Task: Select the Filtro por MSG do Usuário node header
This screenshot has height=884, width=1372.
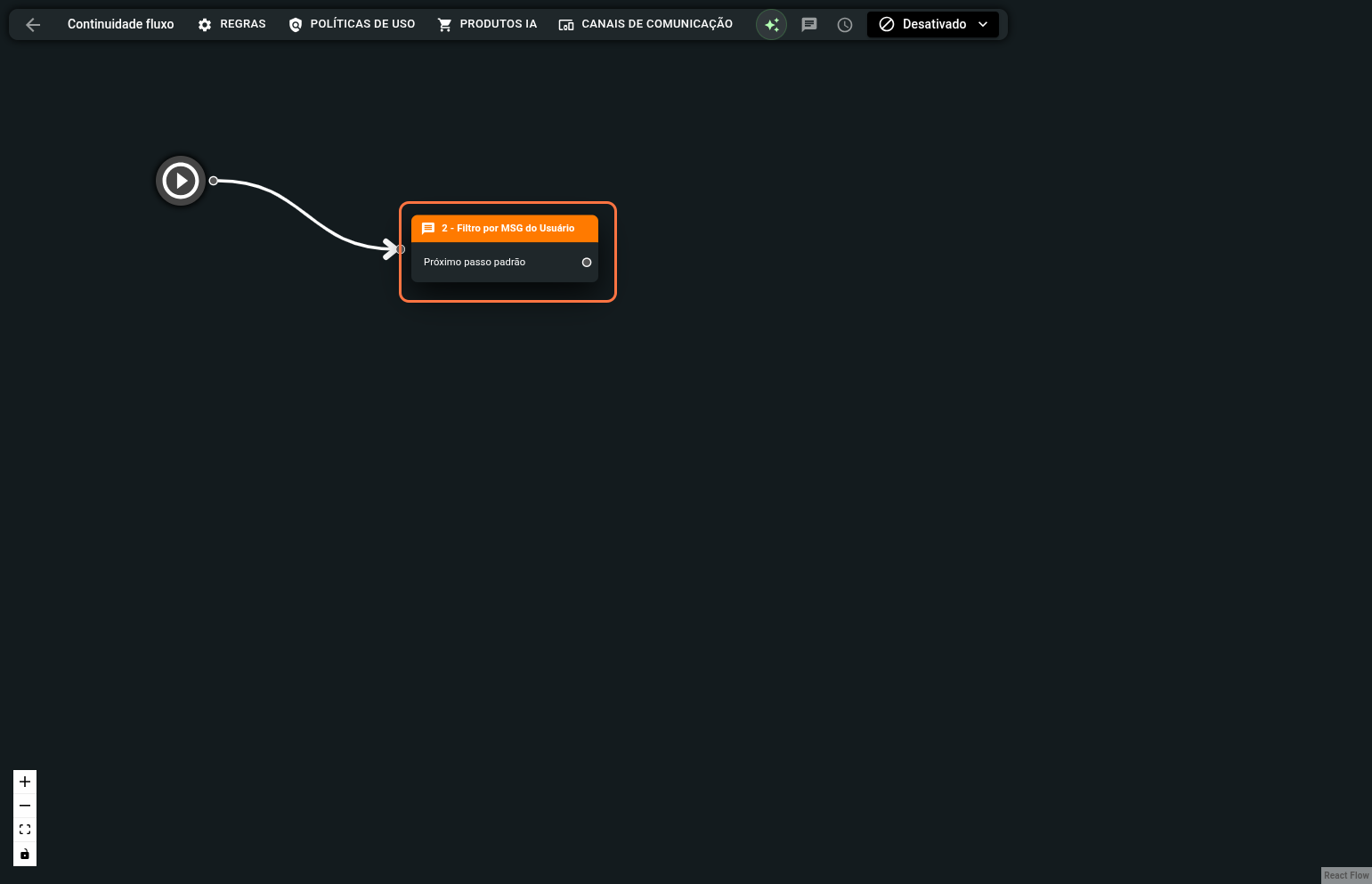Action: click(507, 229)
